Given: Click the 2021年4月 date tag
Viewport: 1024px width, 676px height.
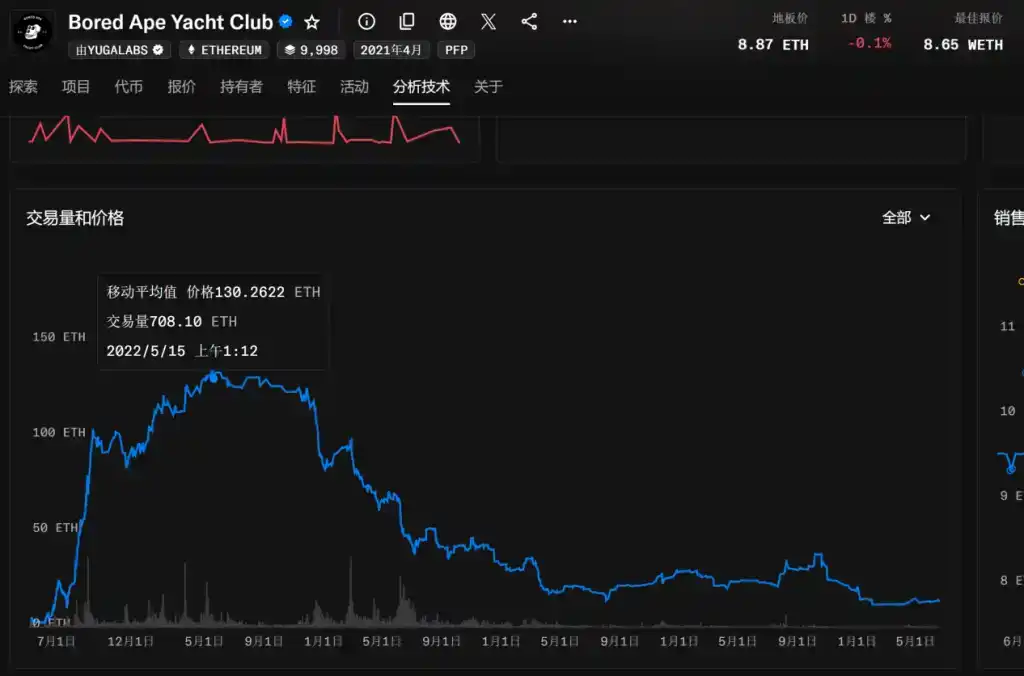Looking at the screenshot, I should 391,50.
